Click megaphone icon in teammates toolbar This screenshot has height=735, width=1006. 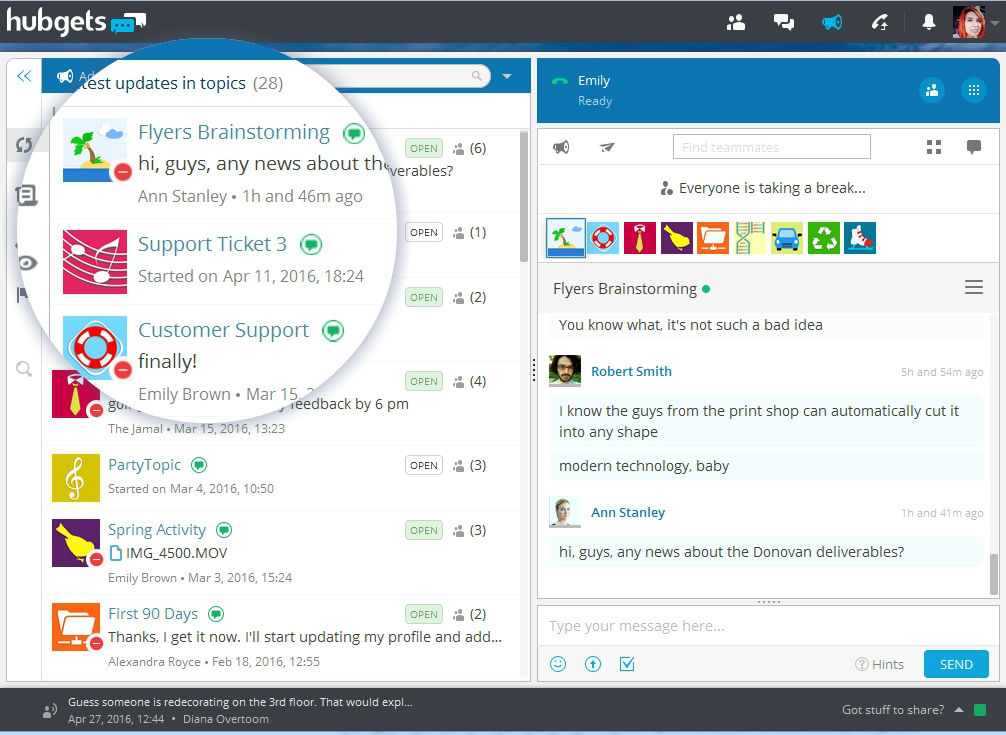(x=561, y=148)
